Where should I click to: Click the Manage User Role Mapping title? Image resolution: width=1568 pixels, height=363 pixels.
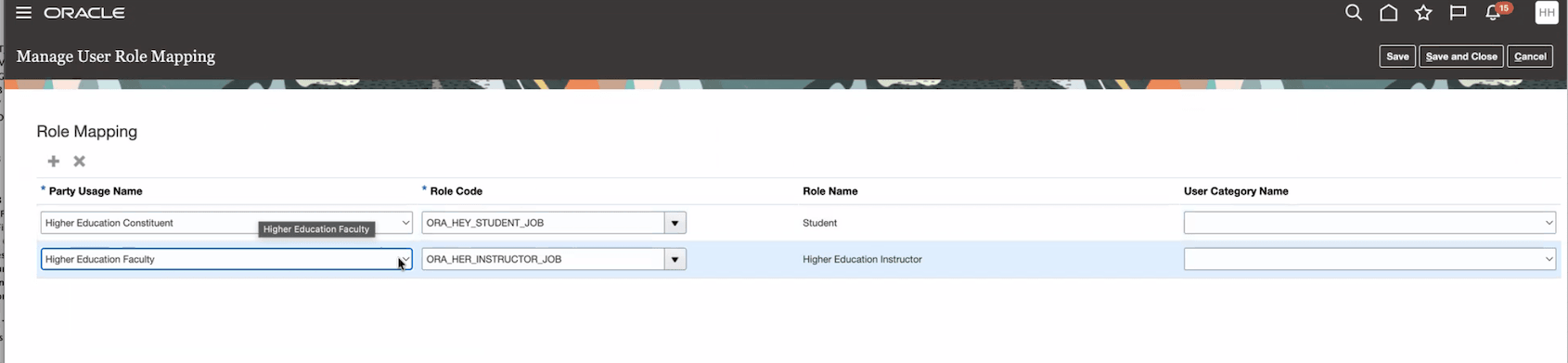(116, 57)
